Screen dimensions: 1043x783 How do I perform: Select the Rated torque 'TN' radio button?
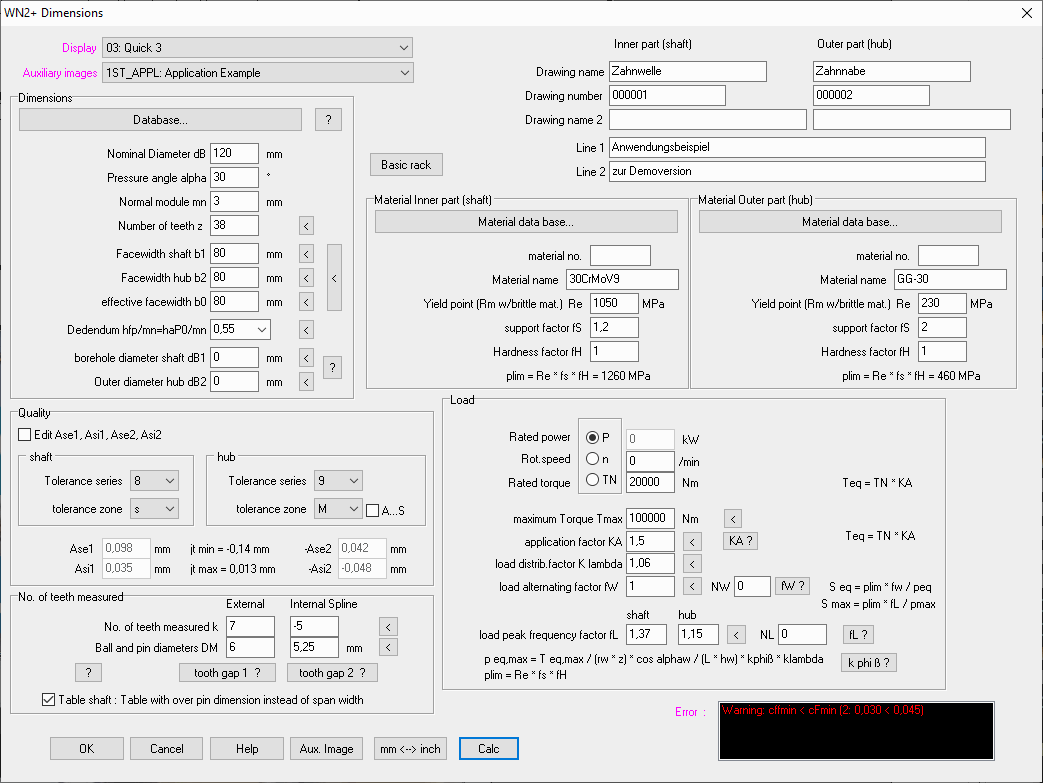pos(593,481)
